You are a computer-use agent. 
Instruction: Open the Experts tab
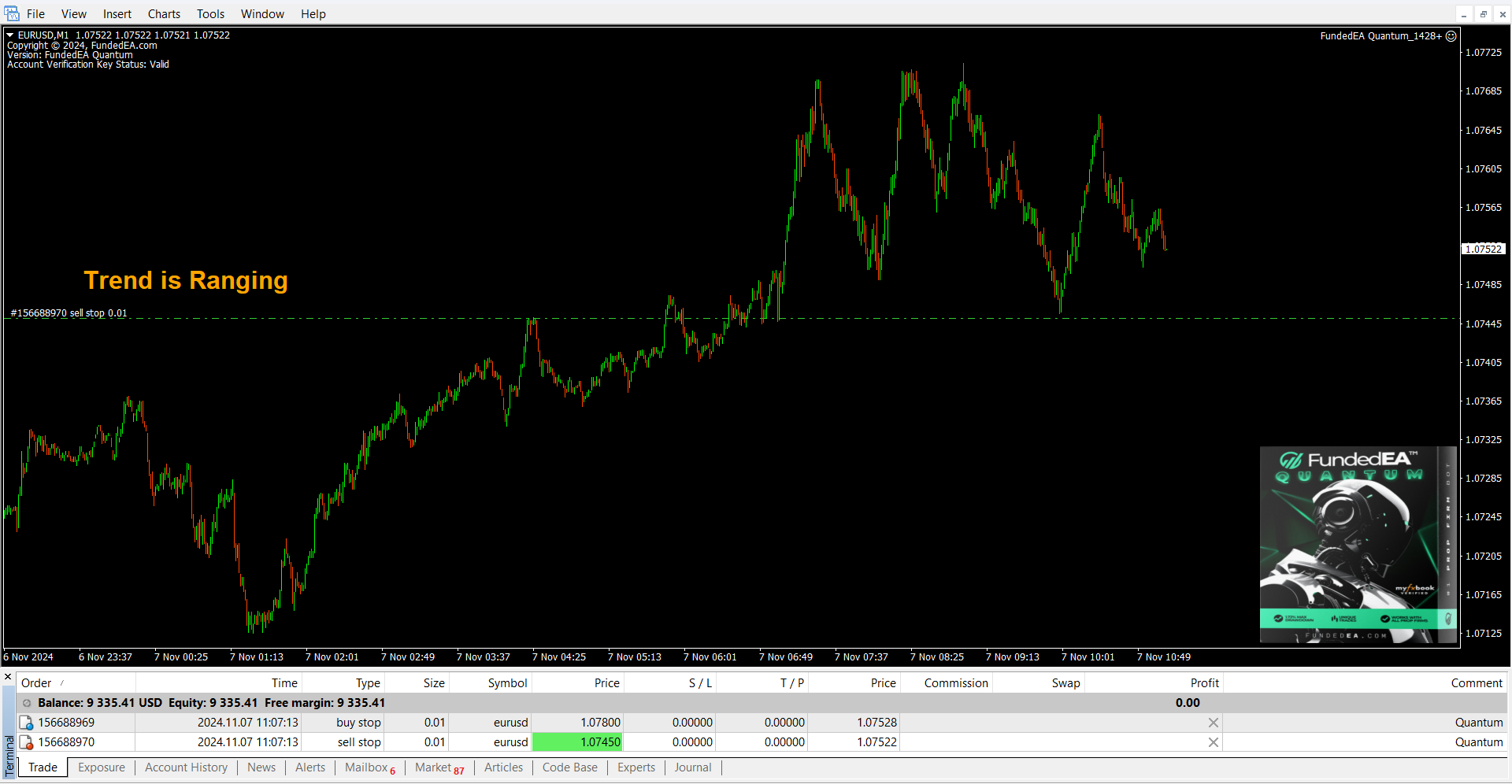tap(636, 767)
